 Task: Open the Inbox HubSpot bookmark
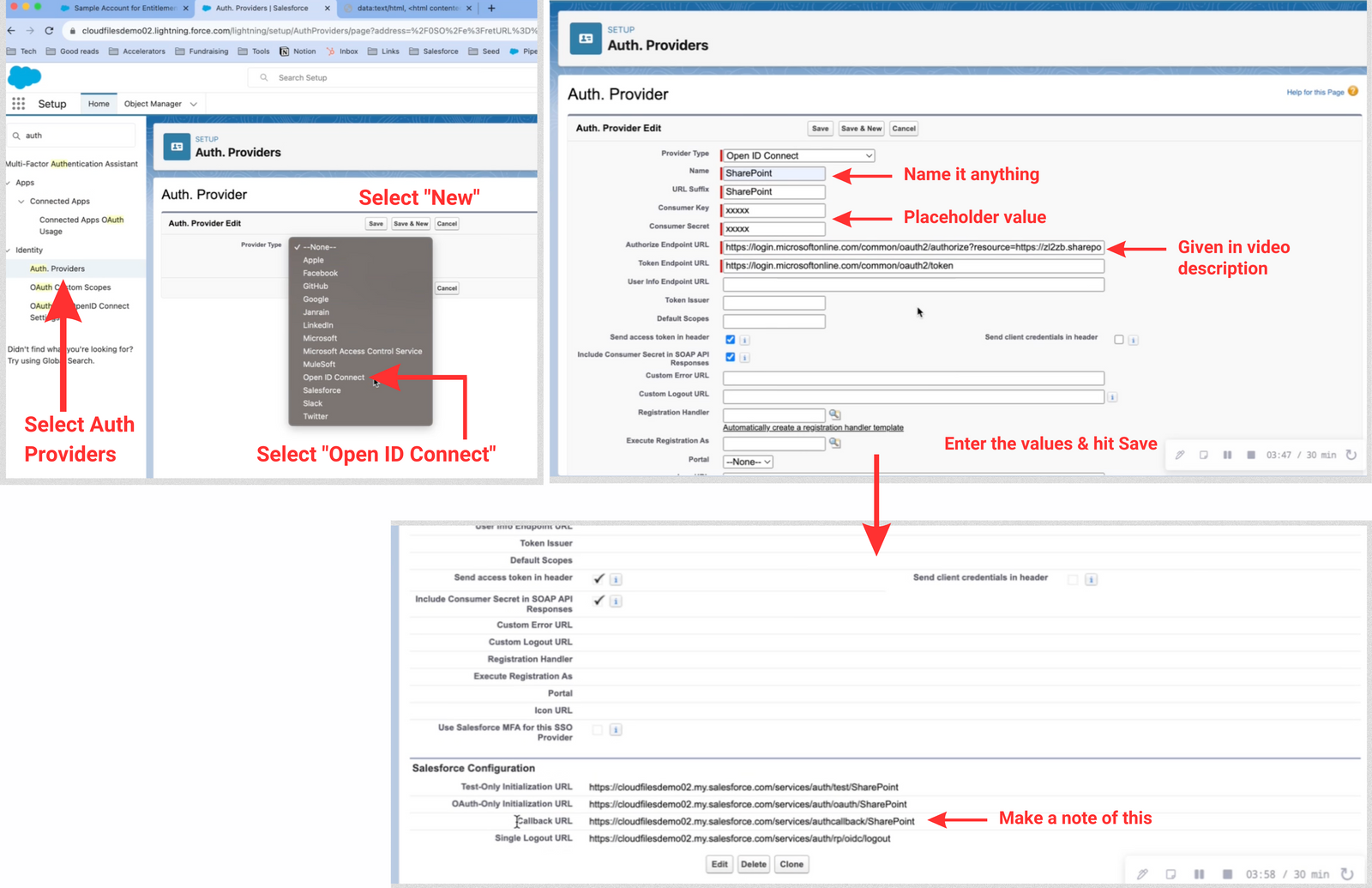pyautogui.click(x=341, y=51)
